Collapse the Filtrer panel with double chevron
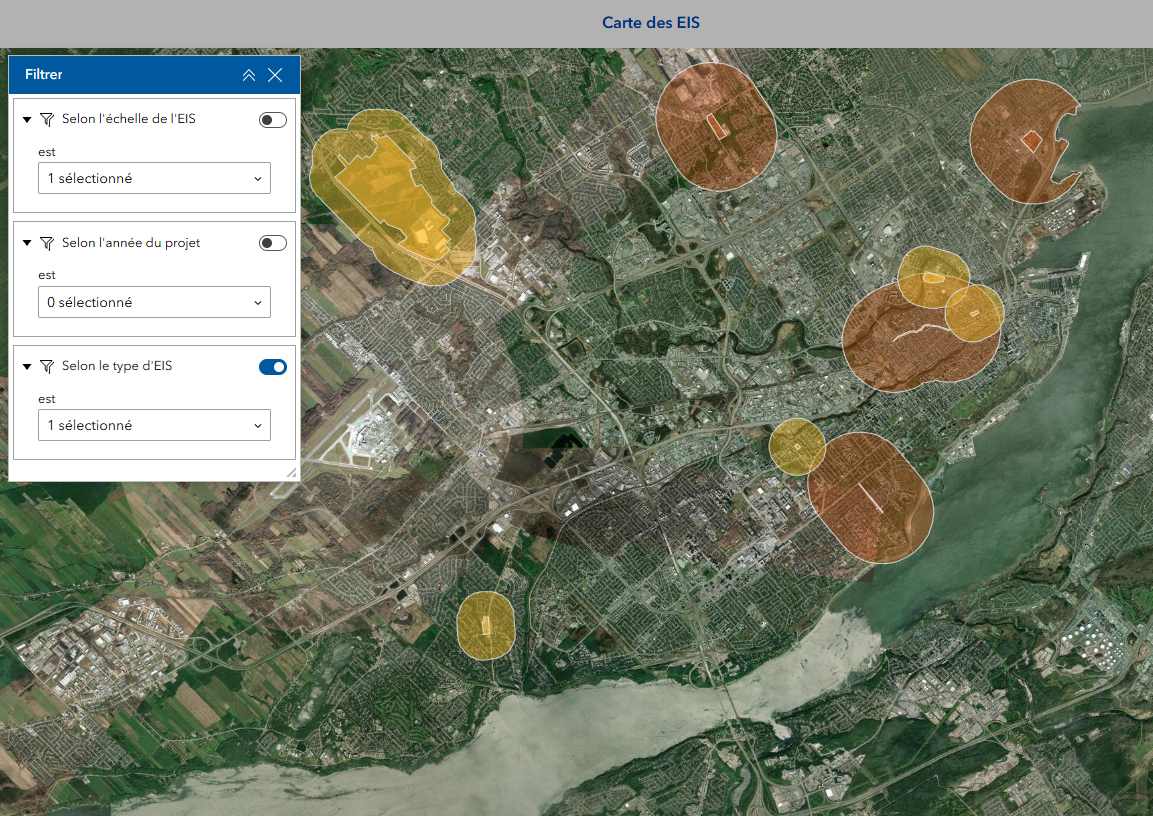The image size is (1153, 816). 249,75
